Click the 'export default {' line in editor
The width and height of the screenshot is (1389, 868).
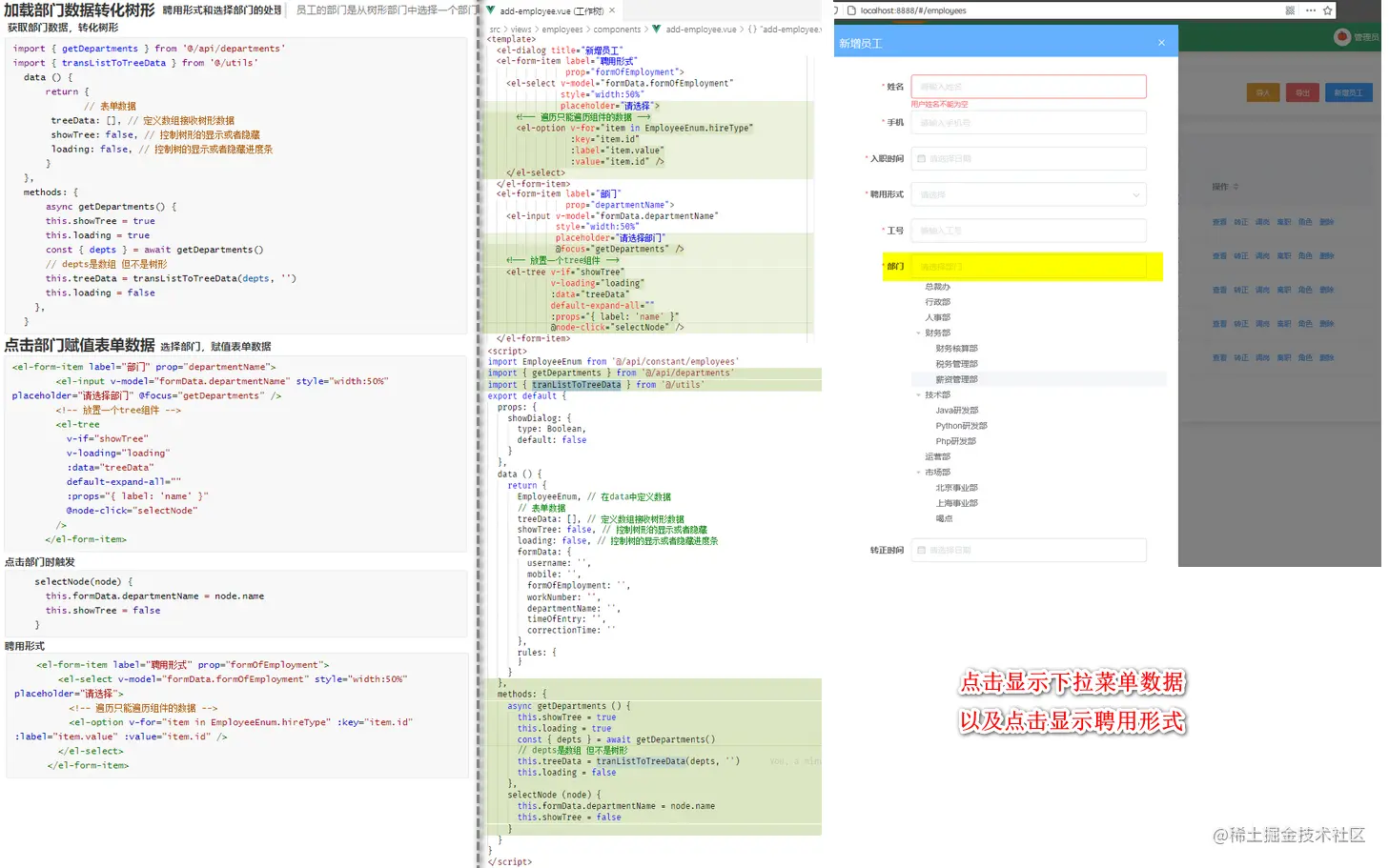526,395
